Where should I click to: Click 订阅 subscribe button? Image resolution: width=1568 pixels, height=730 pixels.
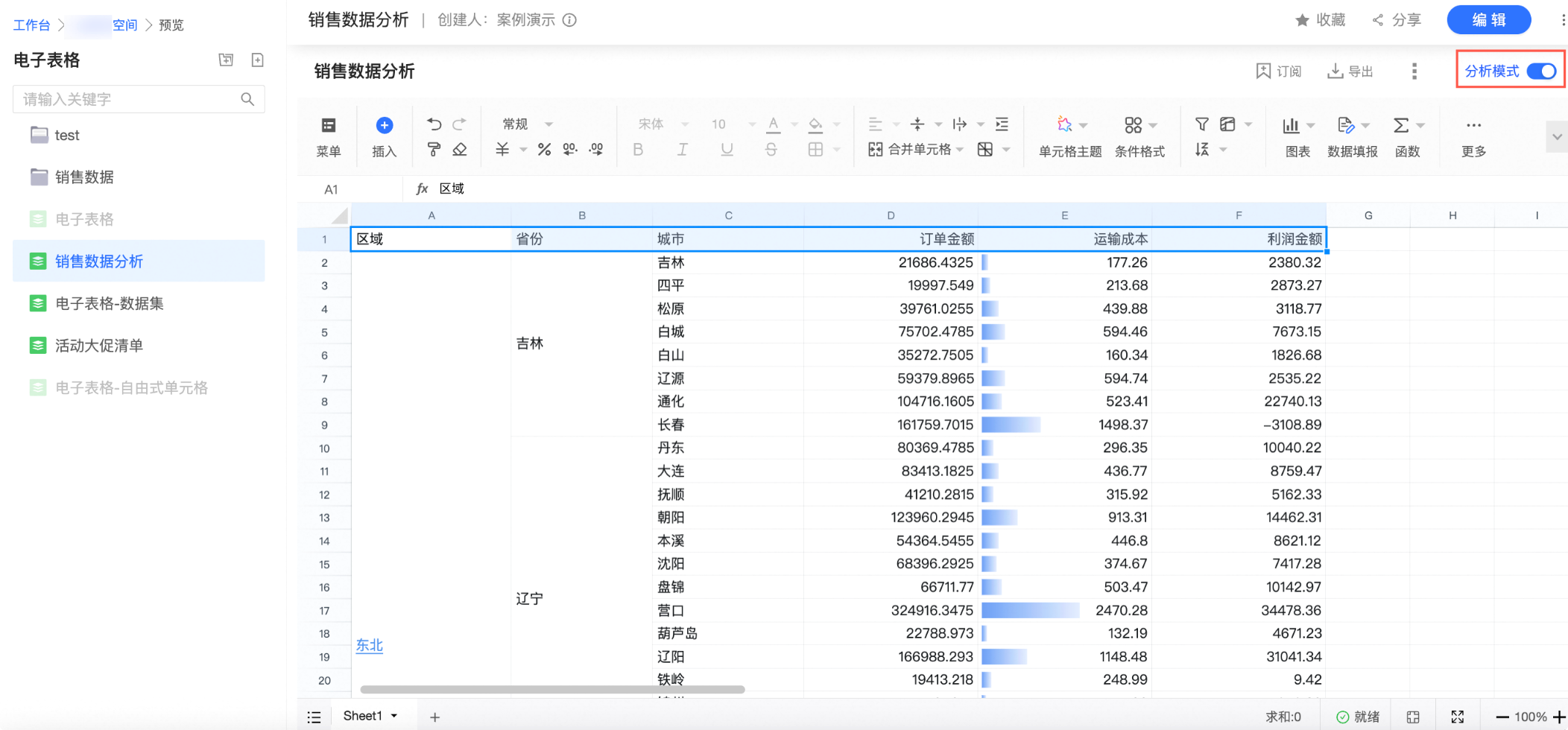tap(1279, 71)
